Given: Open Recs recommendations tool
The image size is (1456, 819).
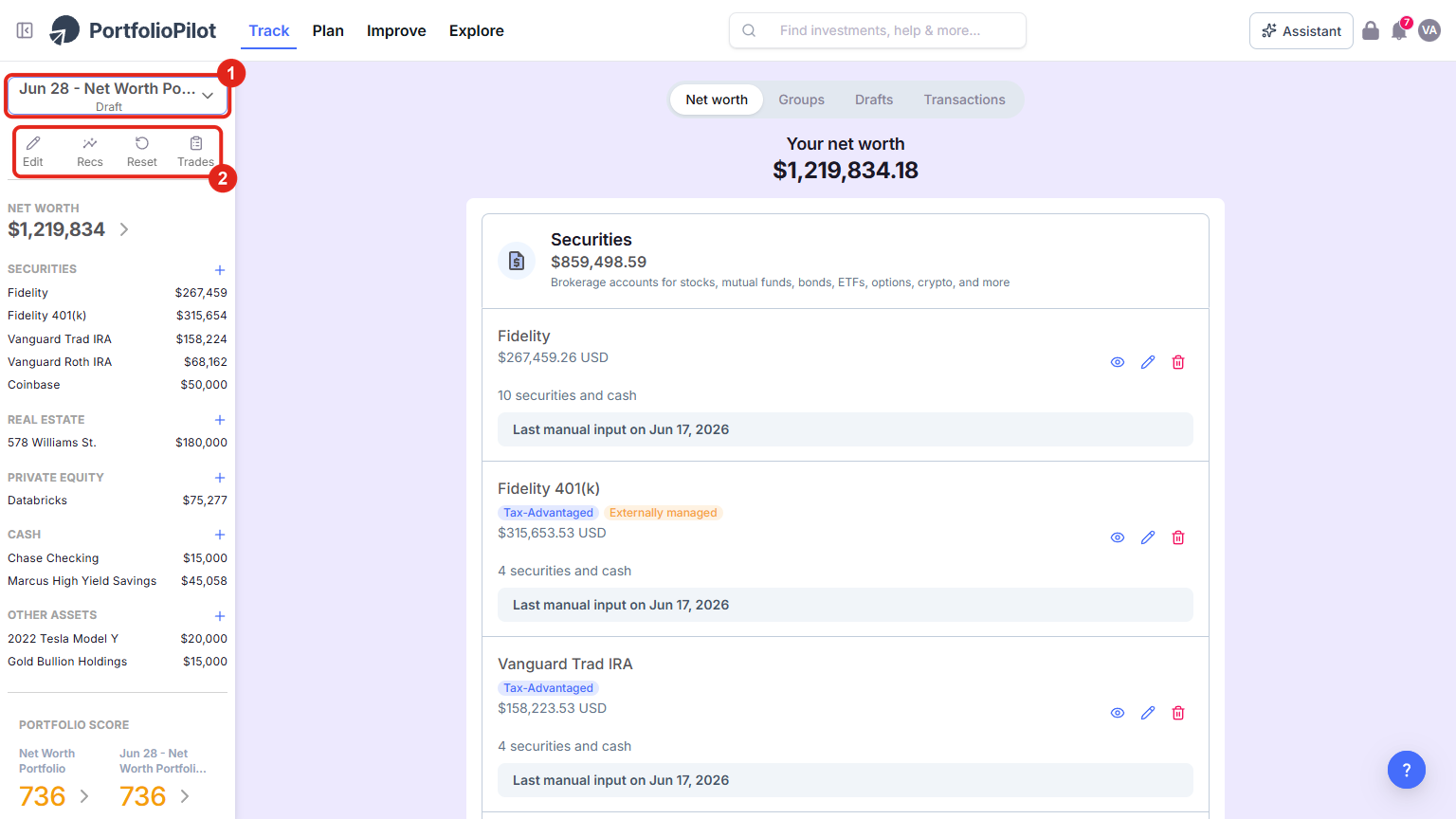Looking at the screenshot, I should [90, 151].
